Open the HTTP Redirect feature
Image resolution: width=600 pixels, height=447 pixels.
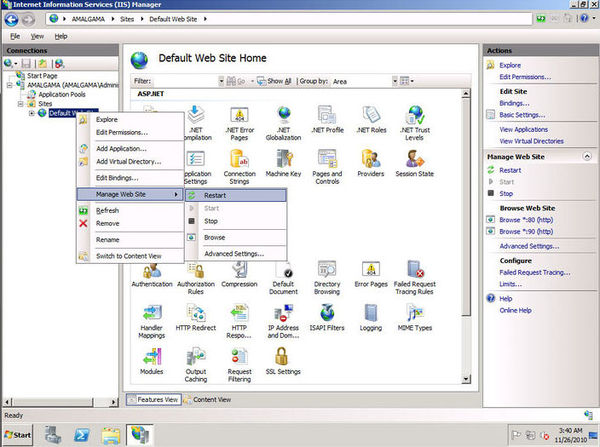(x=196, y=318)
